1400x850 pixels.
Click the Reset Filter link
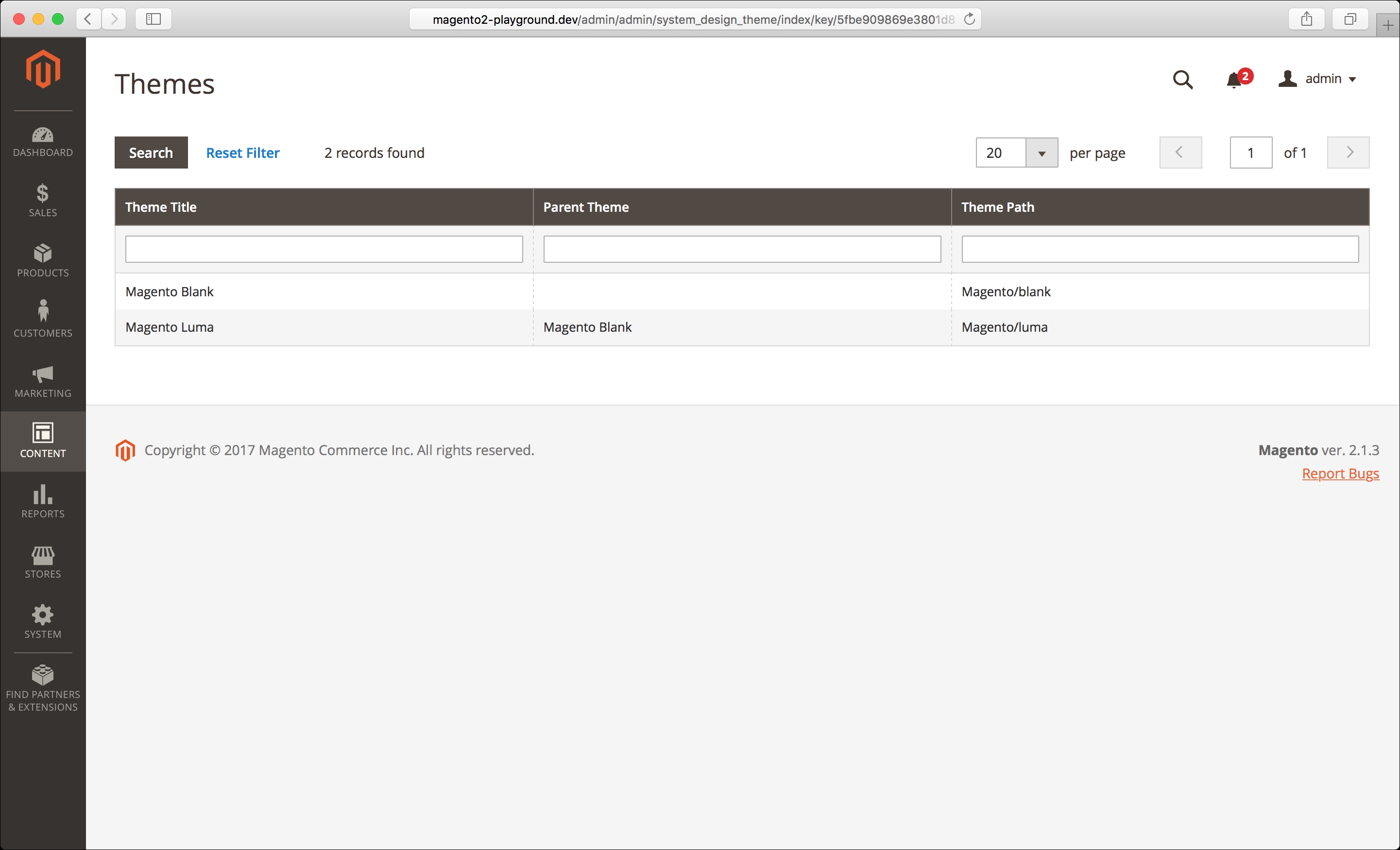click(242, 153)
